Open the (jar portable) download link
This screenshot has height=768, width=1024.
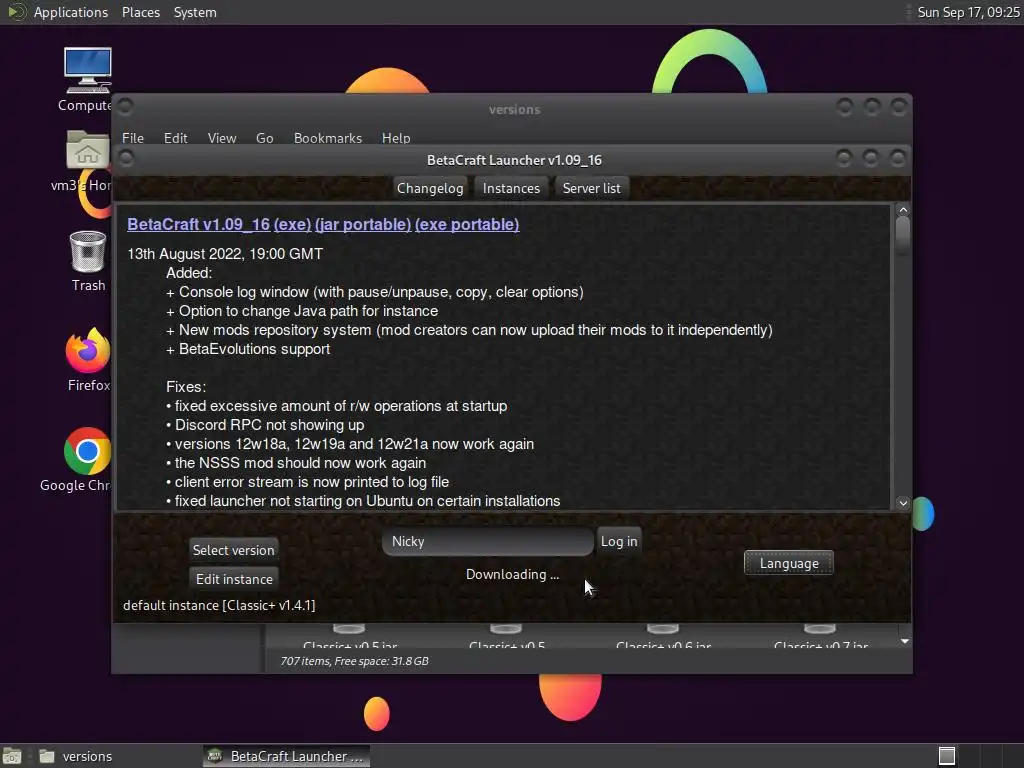tap(362, 224)
